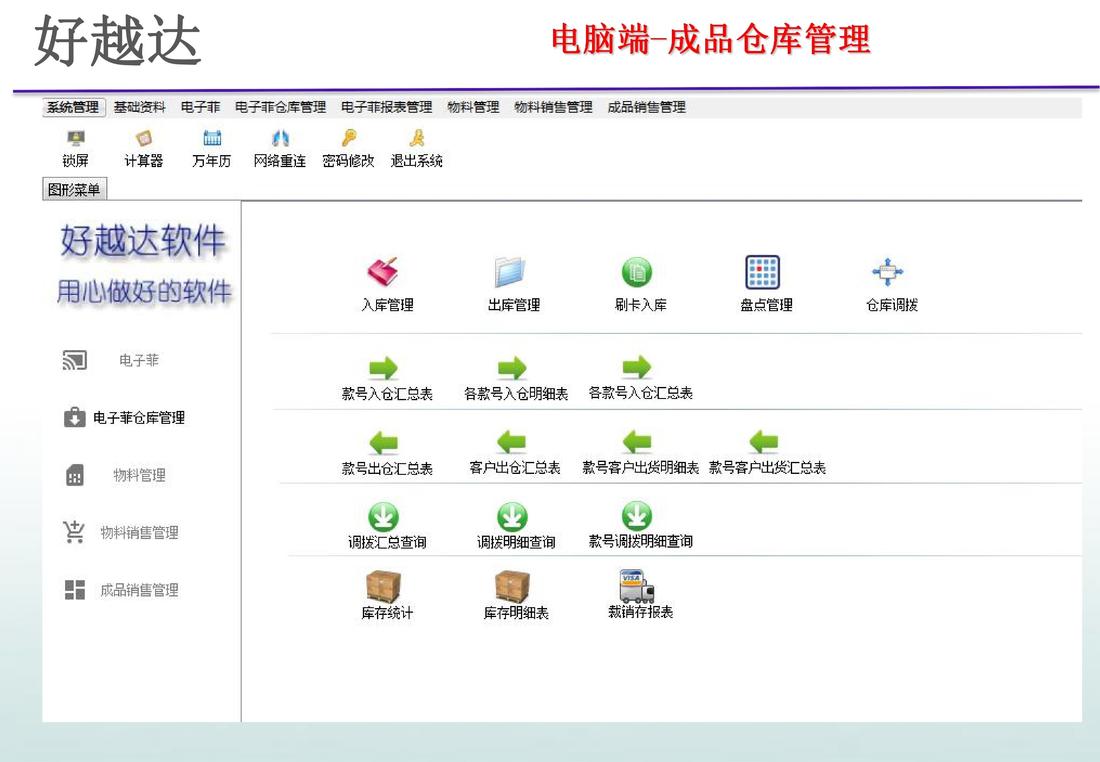Open the 万年历 calendar tool
The width and height of the screenshot is (1100, 762).
(211, 141)
